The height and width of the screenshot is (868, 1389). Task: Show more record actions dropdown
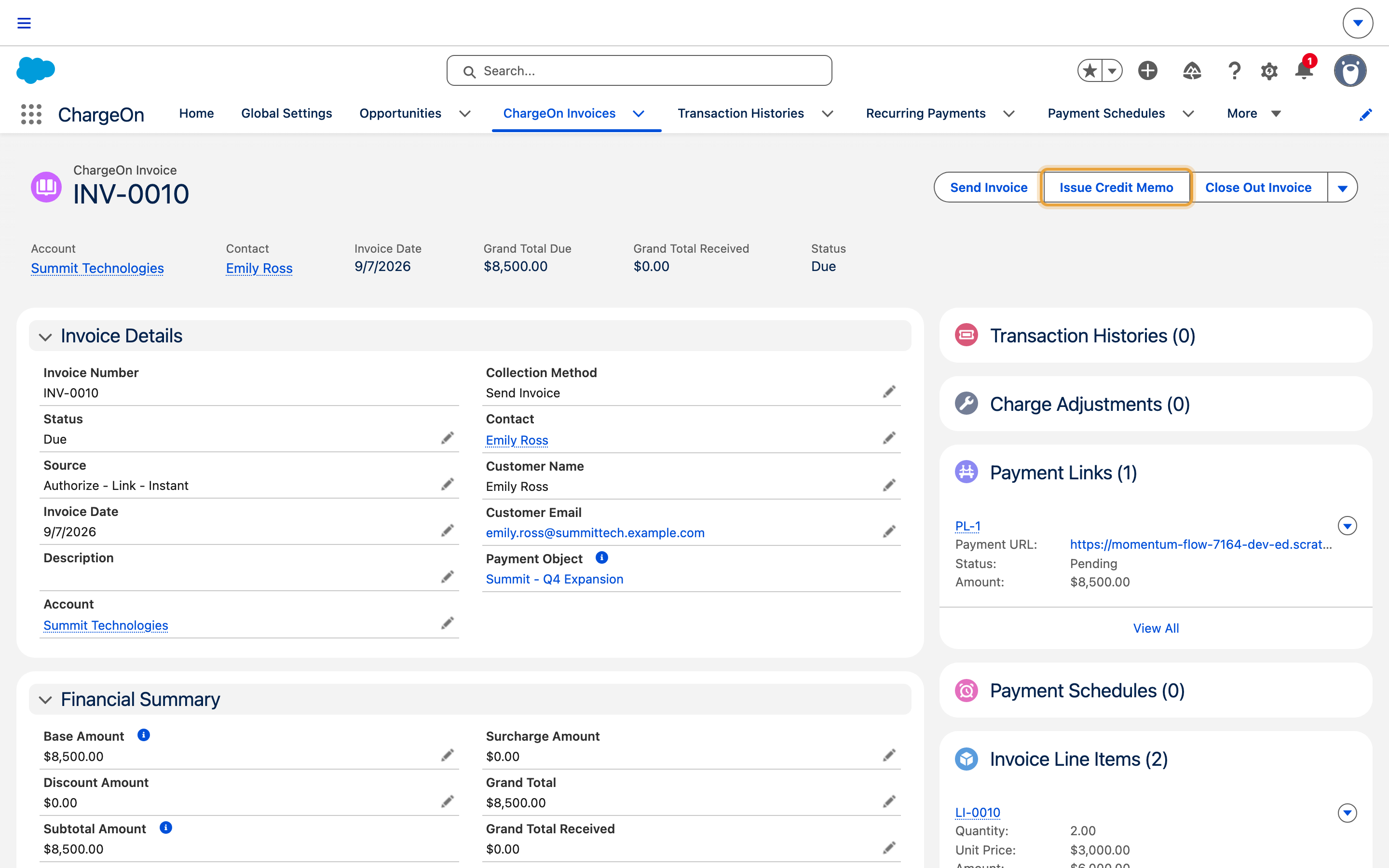[1343, 188]
